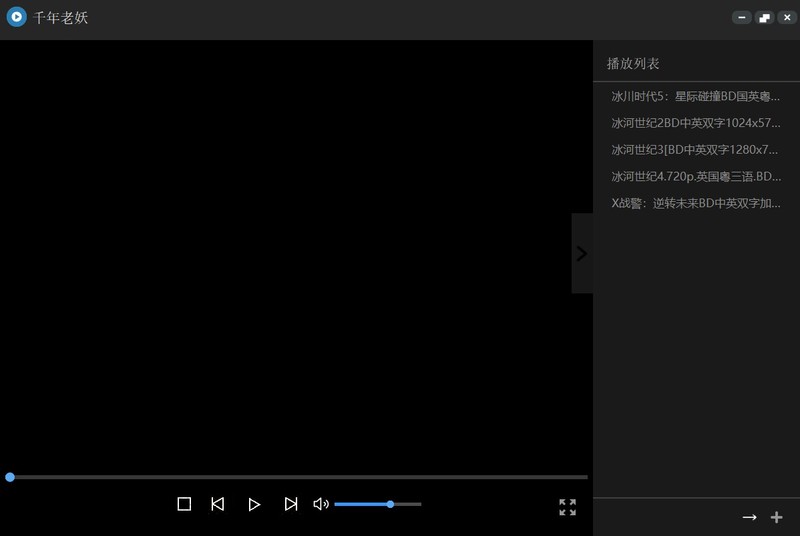
Task: Minimize the player window
Action: (742, 17)
